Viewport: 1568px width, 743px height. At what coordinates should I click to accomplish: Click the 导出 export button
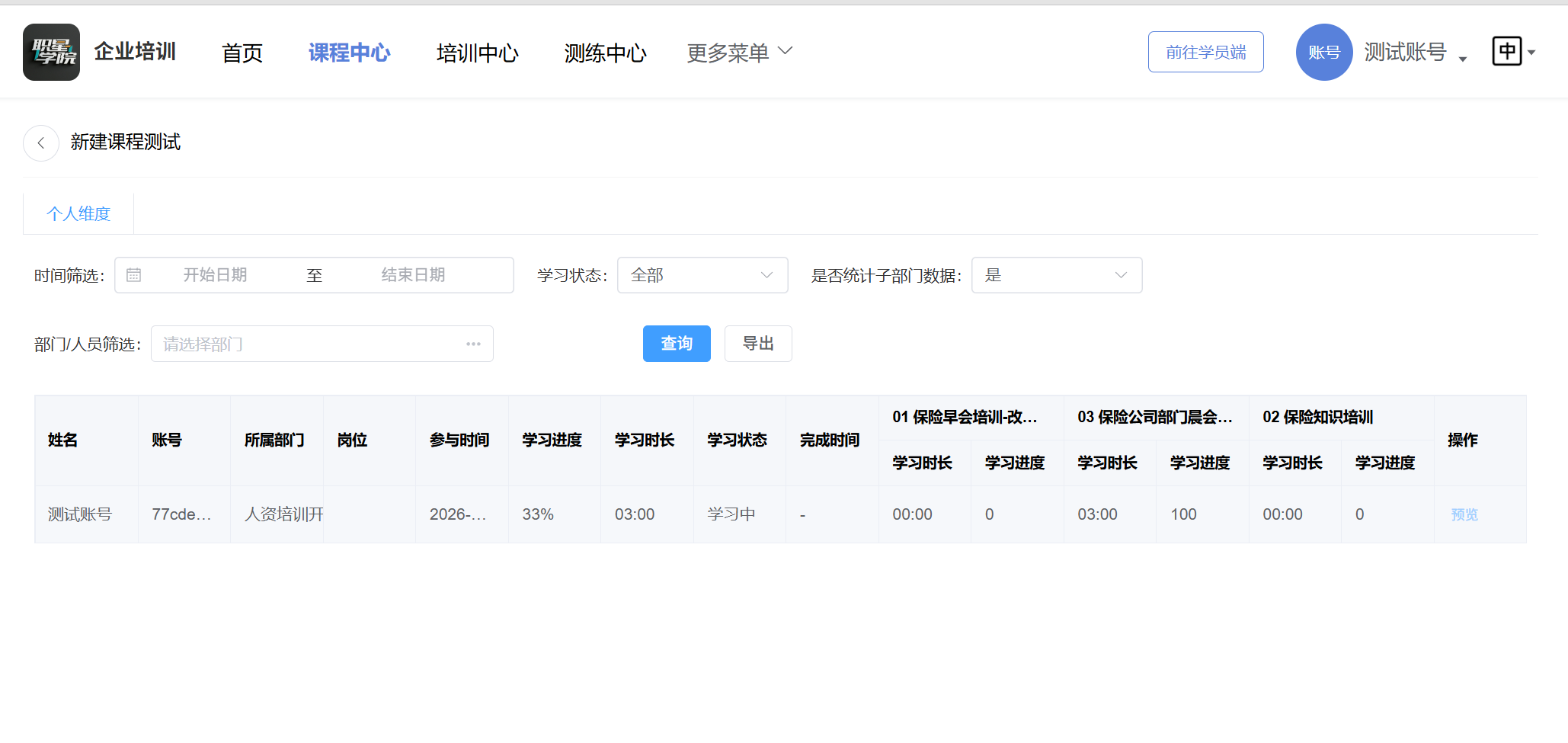pyautogui.click(x=757, y=344)
